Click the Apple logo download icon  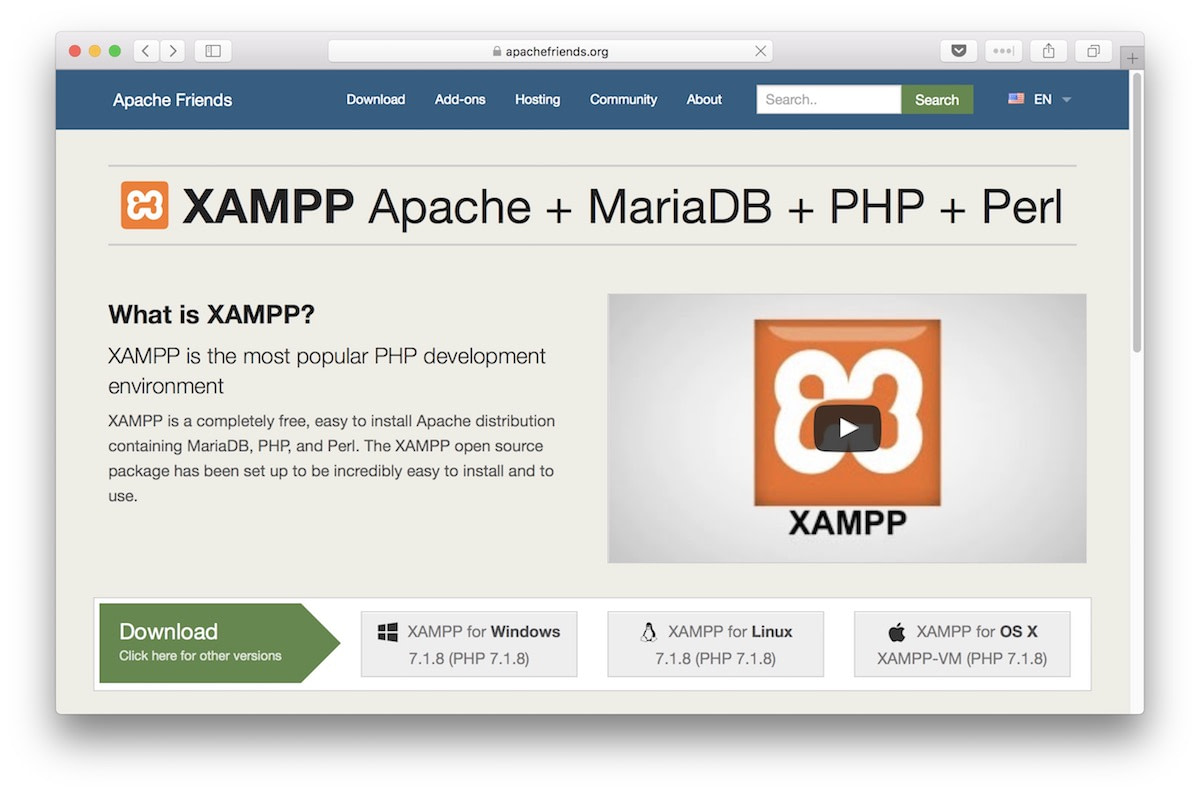point(896,632)
